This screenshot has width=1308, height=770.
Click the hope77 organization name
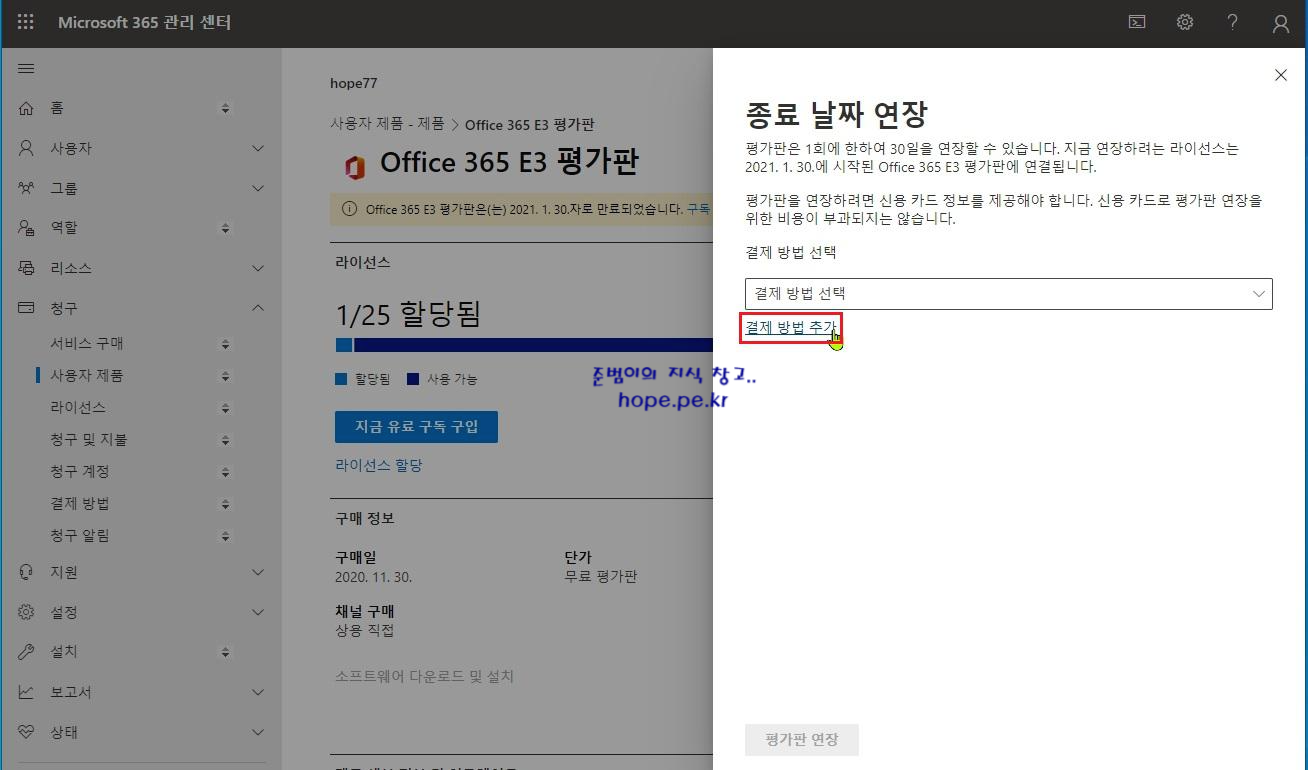tap(354, 83)
